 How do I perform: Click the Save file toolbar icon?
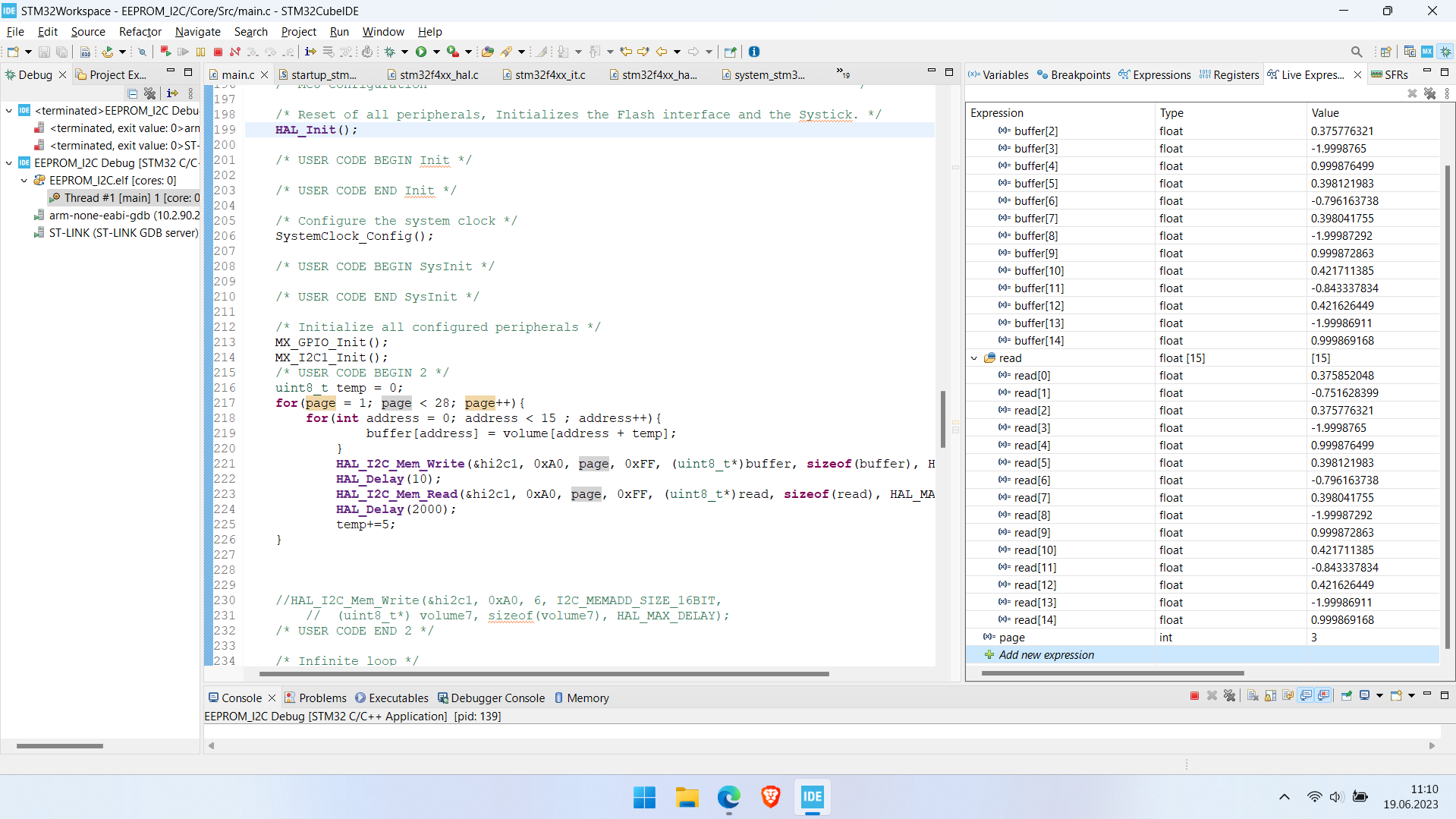(x=44, y=52)
